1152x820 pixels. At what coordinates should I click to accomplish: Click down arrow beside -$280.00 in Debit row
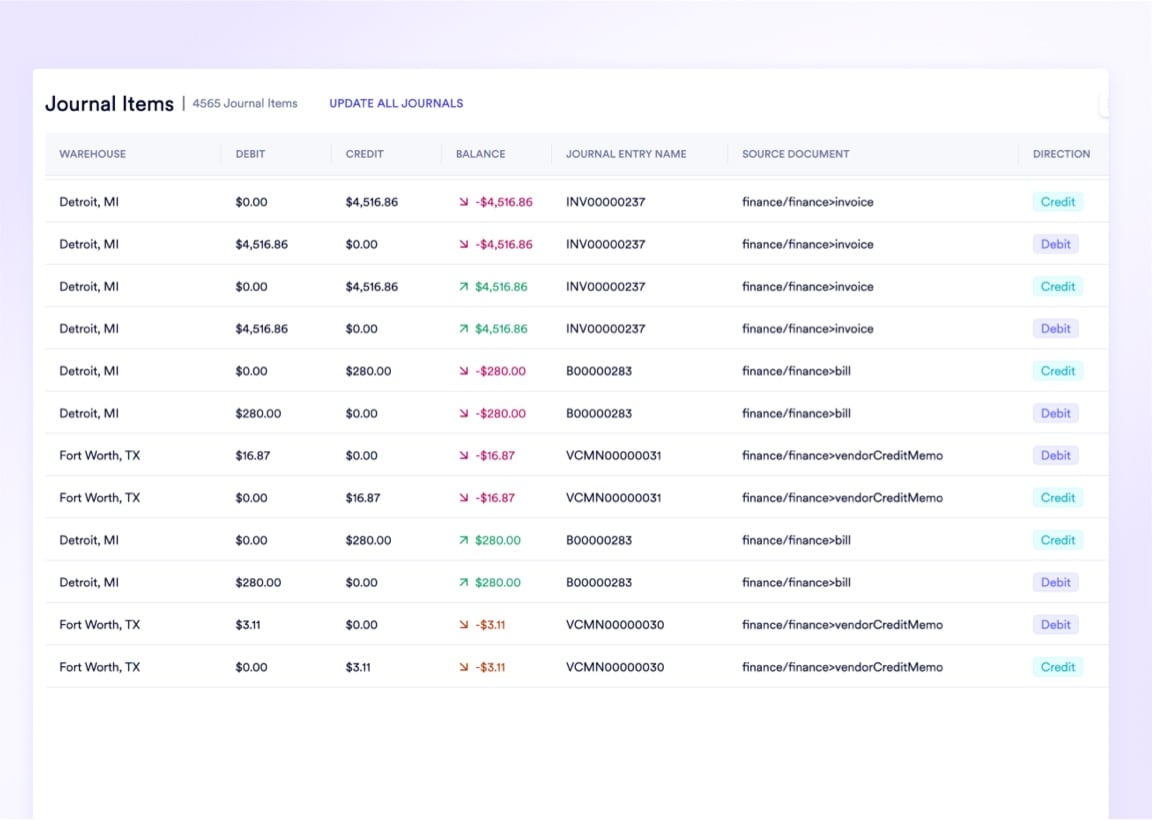click(x=464, y=414)
